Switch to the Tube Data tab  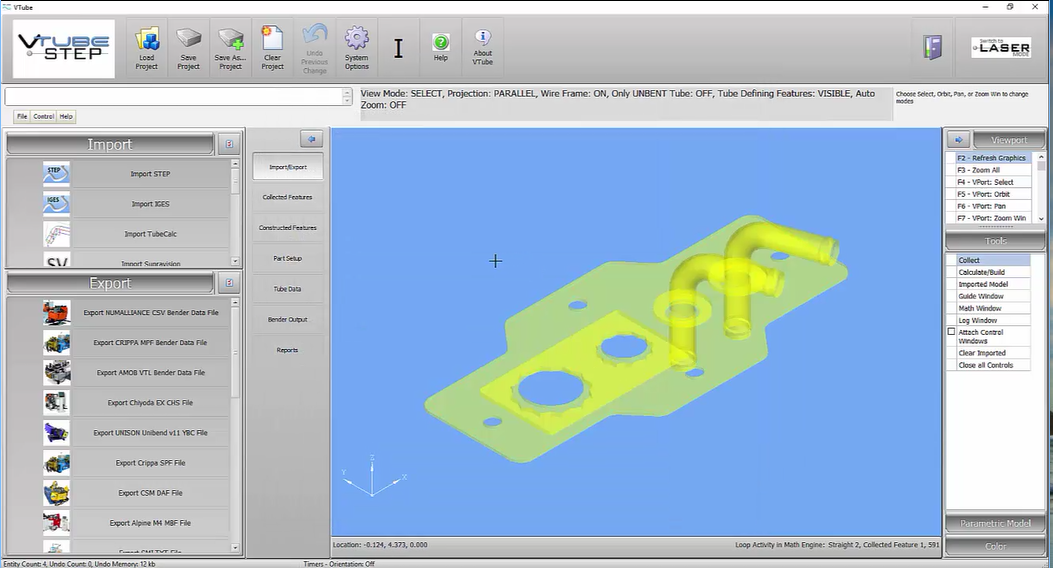pyautogui.click(x=288, y=289)
